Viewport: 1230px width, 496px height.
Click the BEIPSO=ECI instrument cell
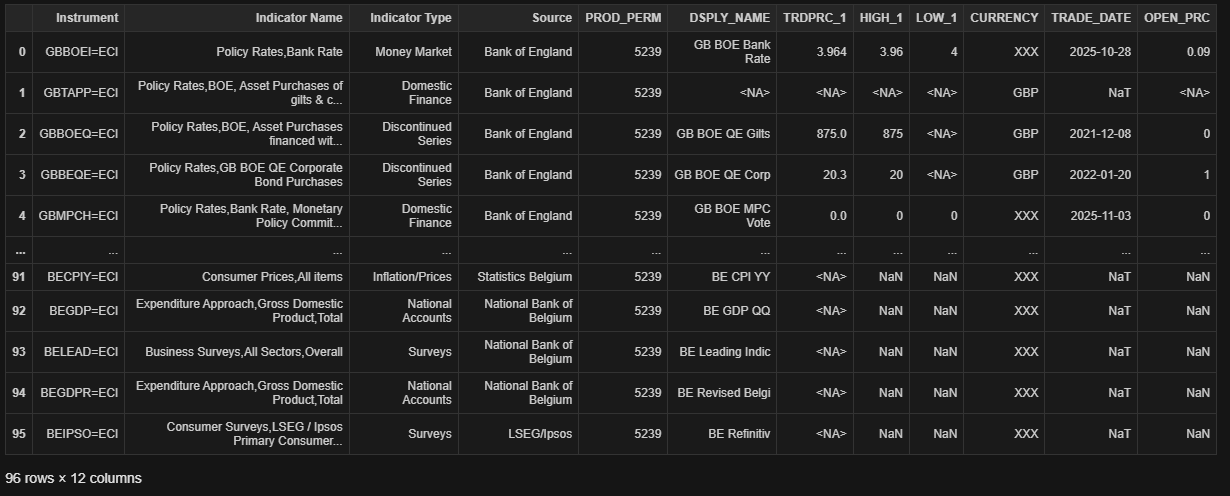(x=82, y=434)
